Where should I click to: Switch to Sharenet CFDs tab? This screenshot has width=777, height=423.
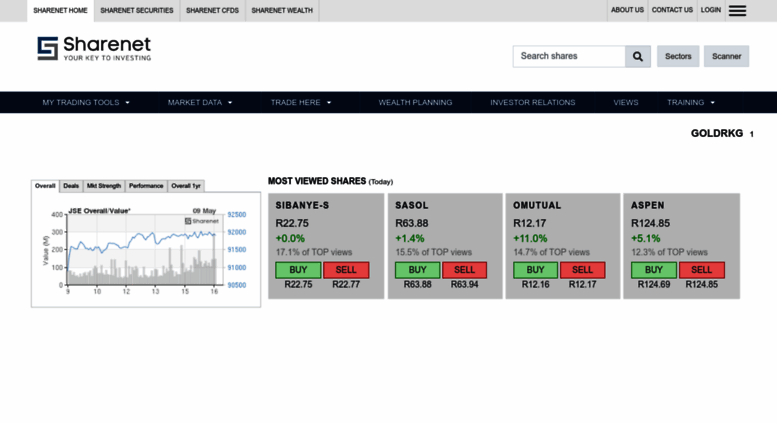point(213,10)
